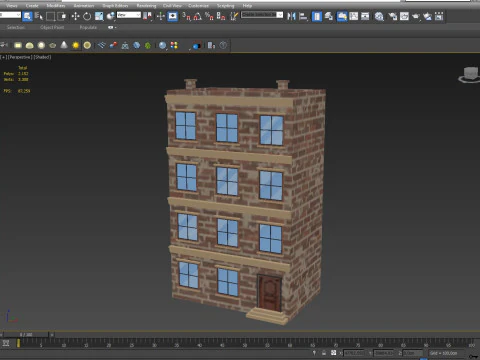Open the Perspective viewport label menu
This screenshot has width=480, height=360.
tap(20, 57)
